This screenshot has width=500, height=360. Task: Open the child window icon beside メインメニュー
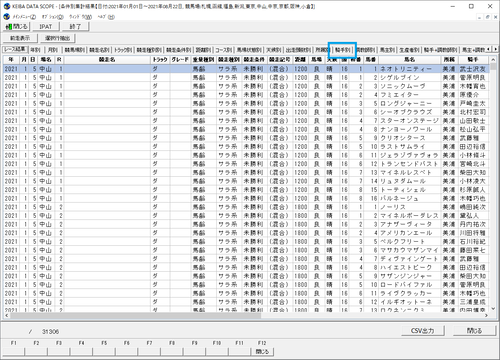coord(6,16)
